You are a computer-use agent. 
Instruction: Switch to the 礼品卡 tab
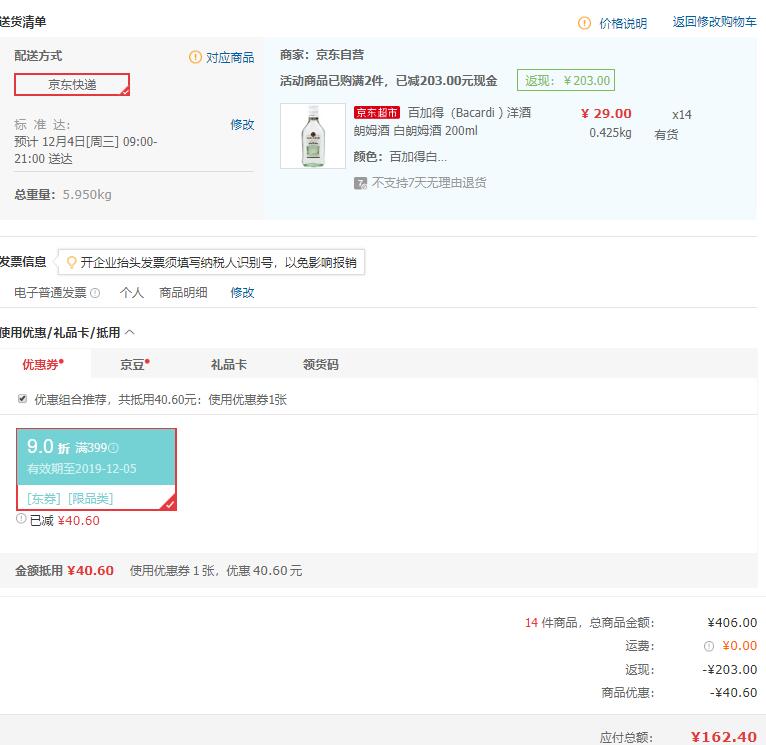coord(229,364)
